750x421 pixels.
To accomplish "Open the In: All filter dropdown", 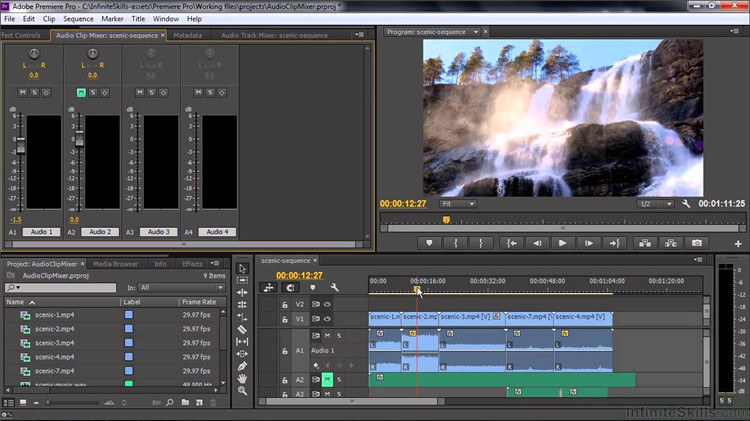I will [181, 288].
